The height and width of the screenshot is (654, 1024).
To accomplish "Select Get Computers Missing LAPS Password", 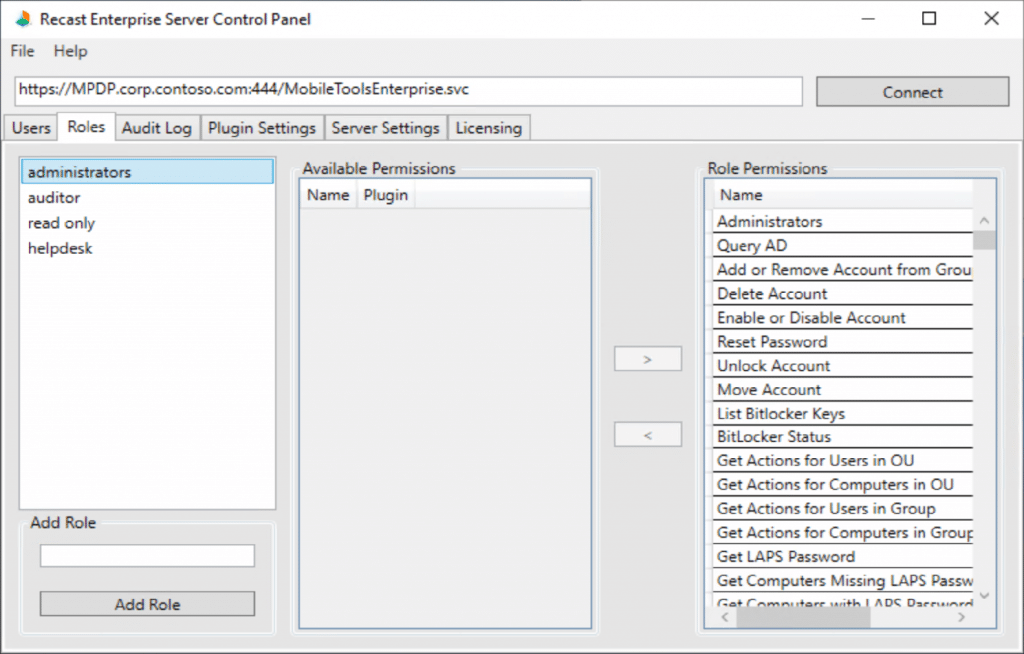I will pyautogui.click(x=842, y=581).
